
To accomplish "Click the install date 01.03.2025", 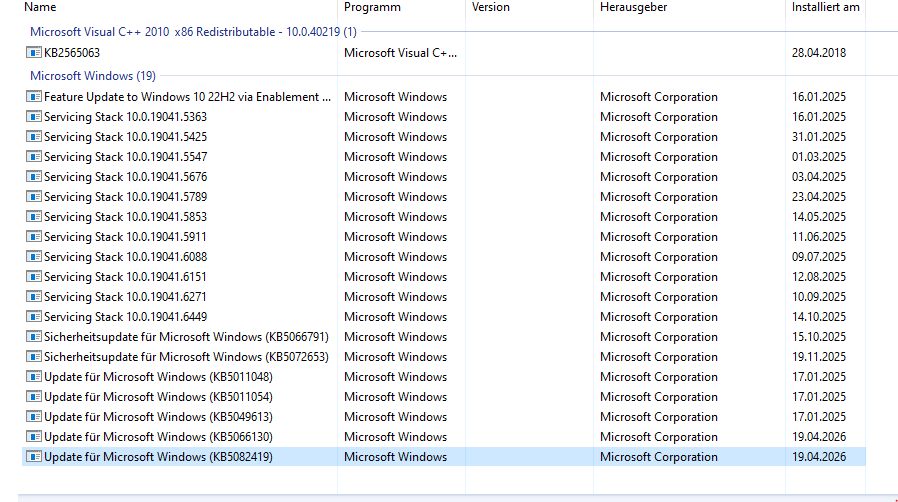I will click(819, 157).
